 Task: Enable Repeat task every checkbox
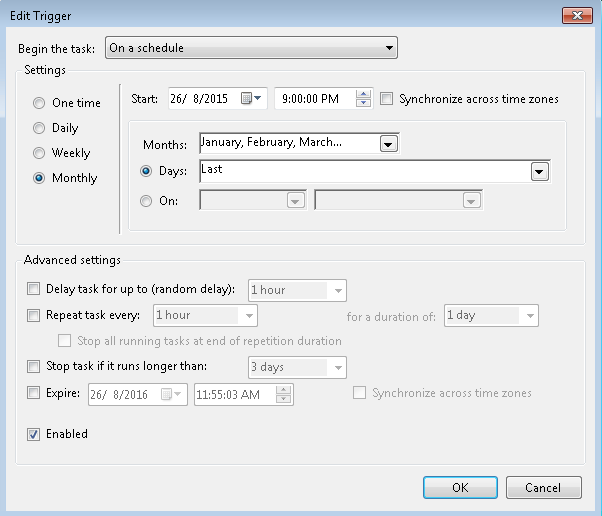[x=33, y=315]
